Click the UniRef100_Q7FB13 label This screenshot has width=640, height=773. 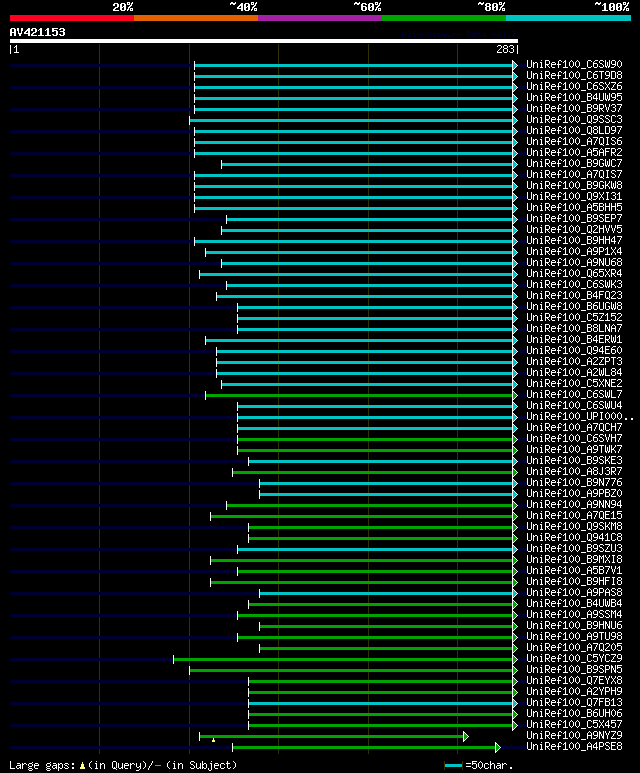coord(574,703)
